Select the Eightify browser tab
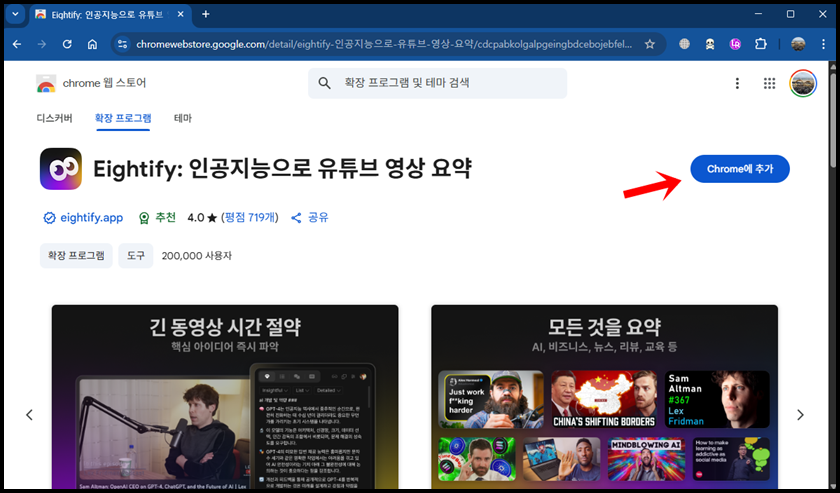Image resolution: width=840 pixels, height=493 pixels. coord(110,14)
